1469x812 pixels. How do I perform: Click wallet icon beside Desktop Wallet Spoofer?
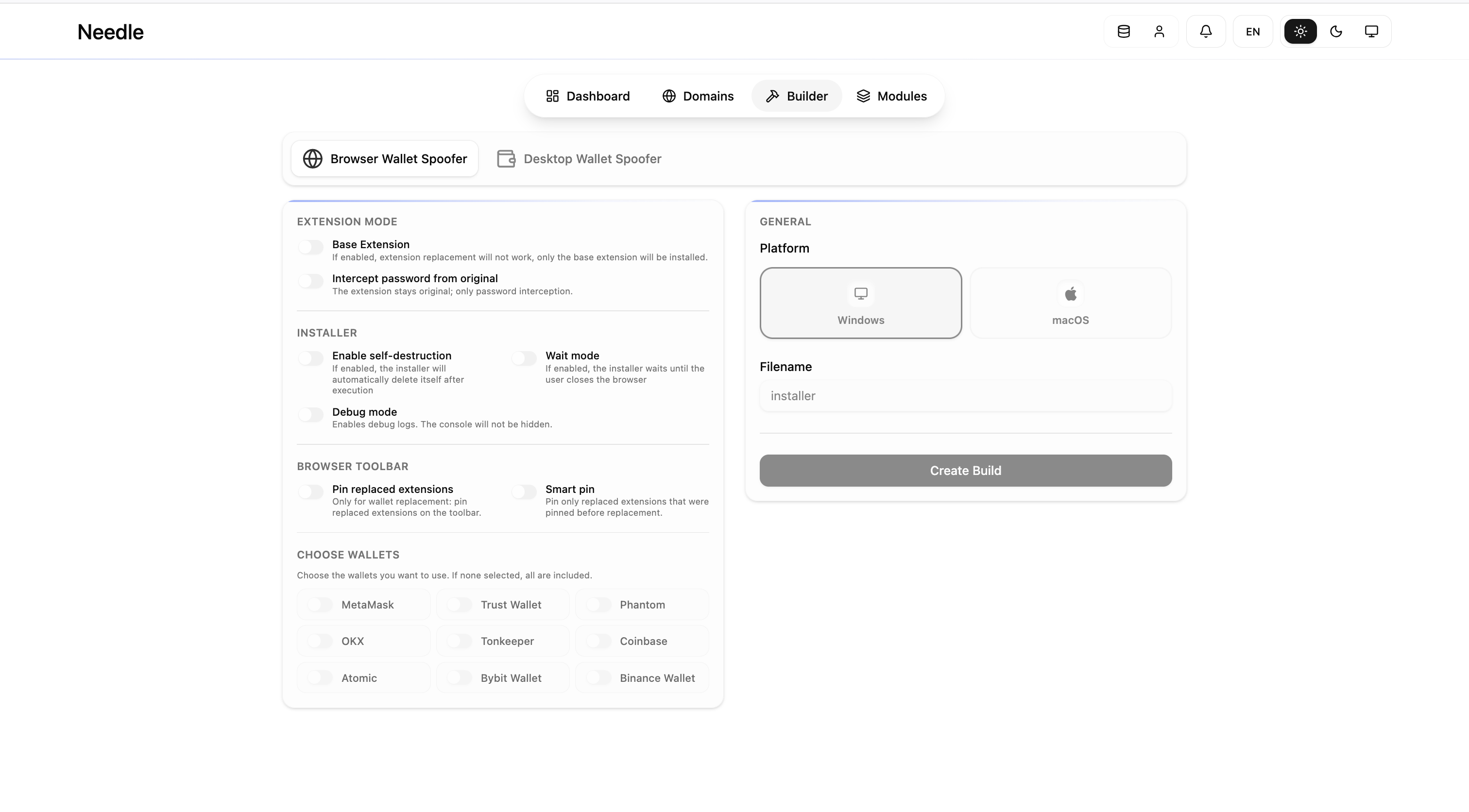506,158
